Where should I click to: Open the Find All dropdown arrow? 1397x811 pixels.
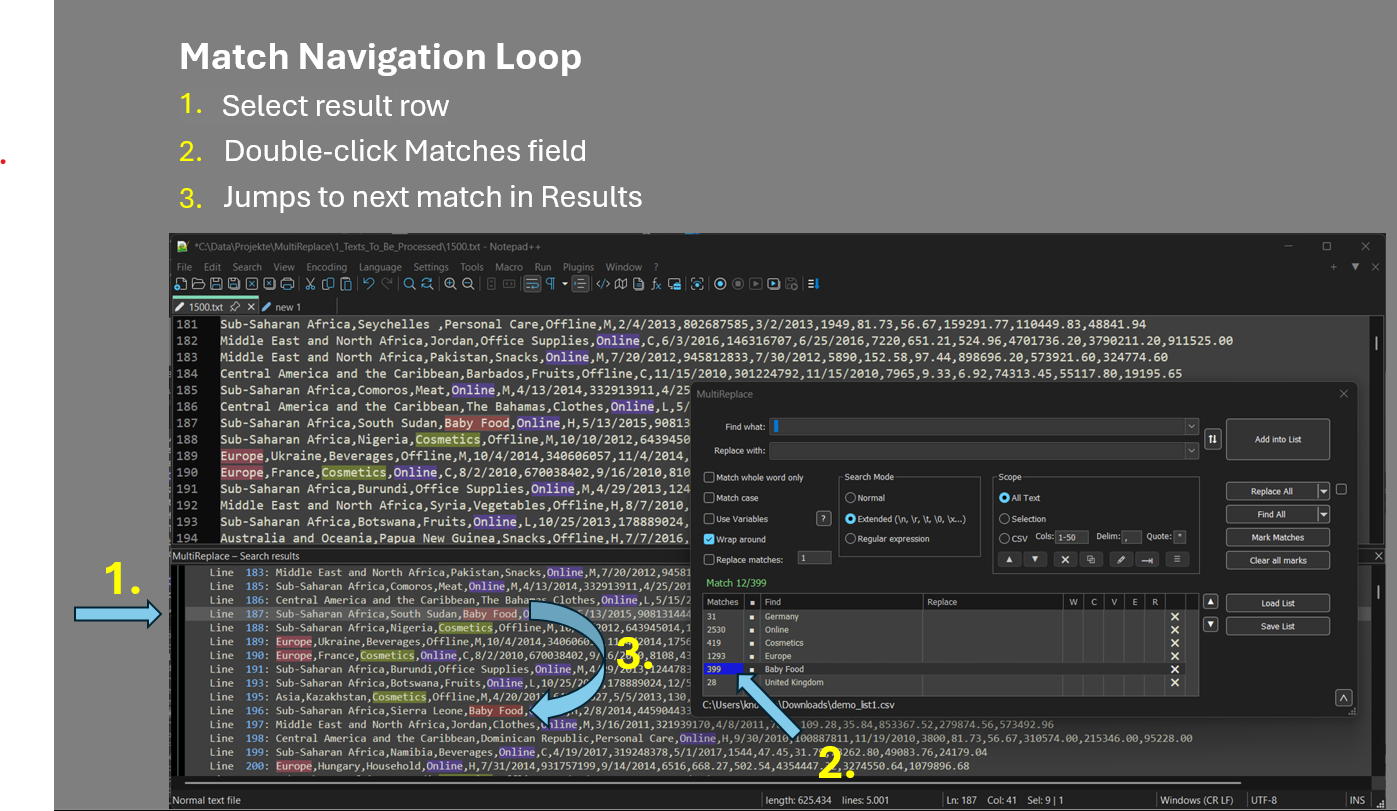(x=1324, y=514)
